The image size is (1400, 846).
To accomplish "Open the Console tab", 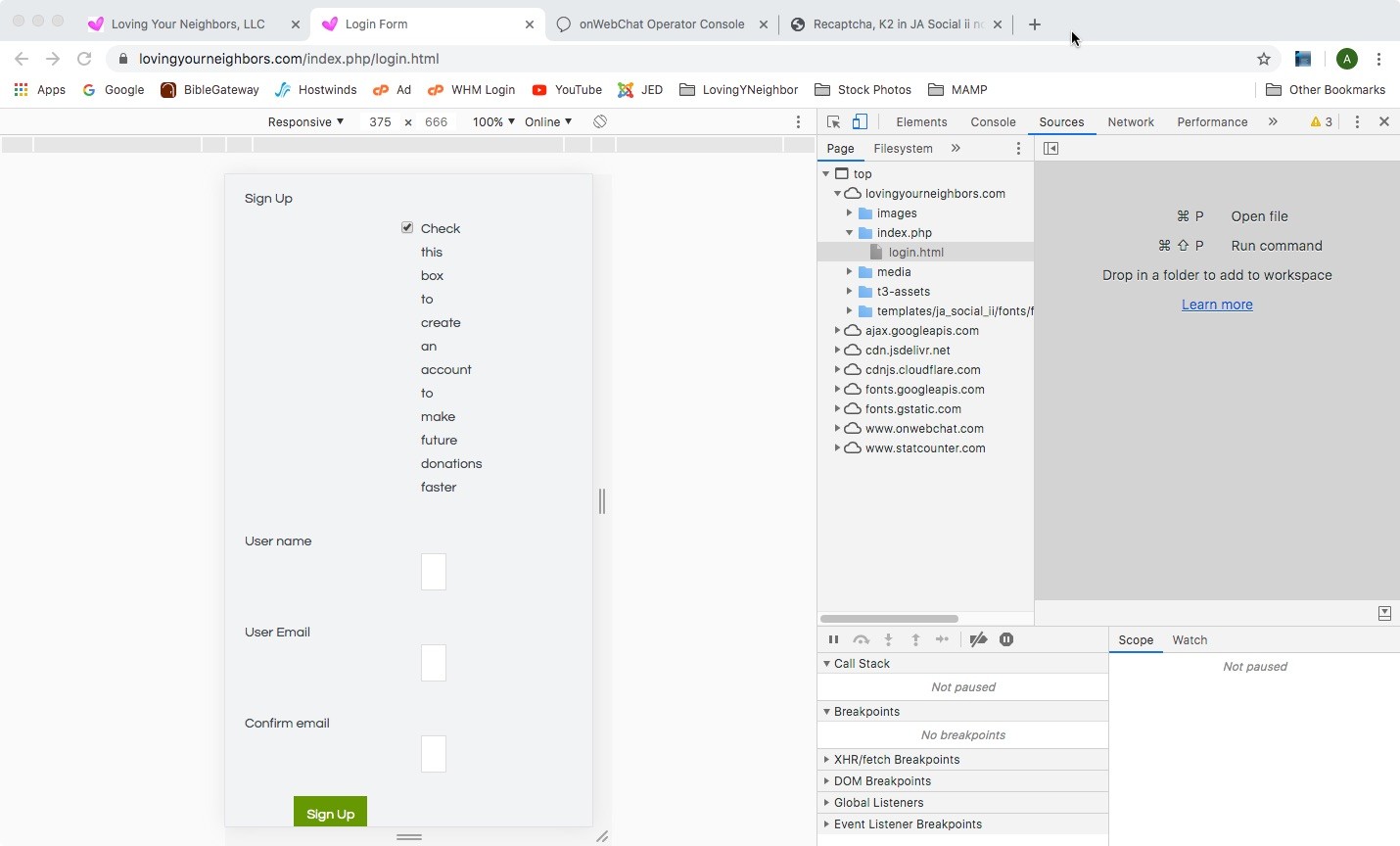I will coord(993,122).
